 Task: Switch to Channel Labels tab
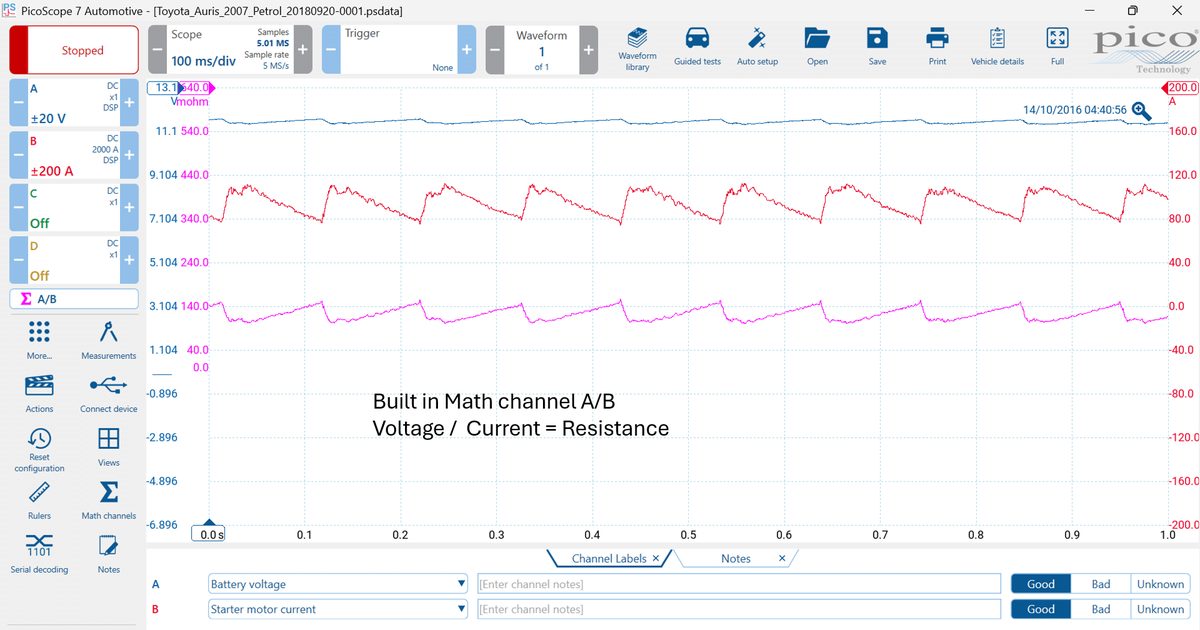pyautogui.click(x=608, y=558)
